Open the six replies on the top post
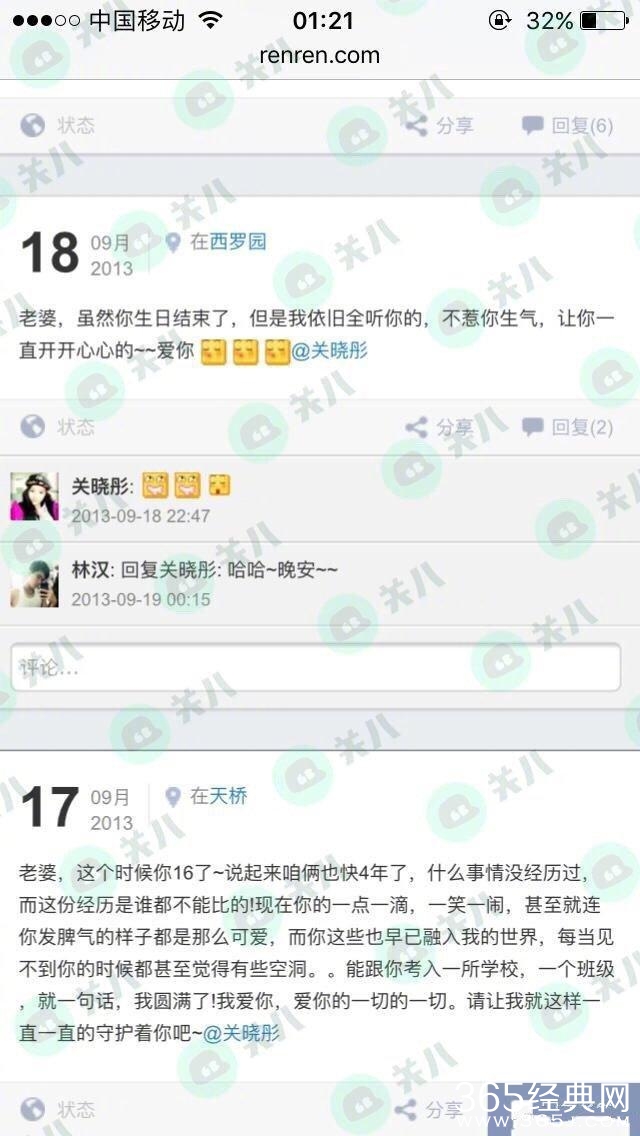Image resolution: width=640 pixels, height=1136 pixels. tap(568, 125)
